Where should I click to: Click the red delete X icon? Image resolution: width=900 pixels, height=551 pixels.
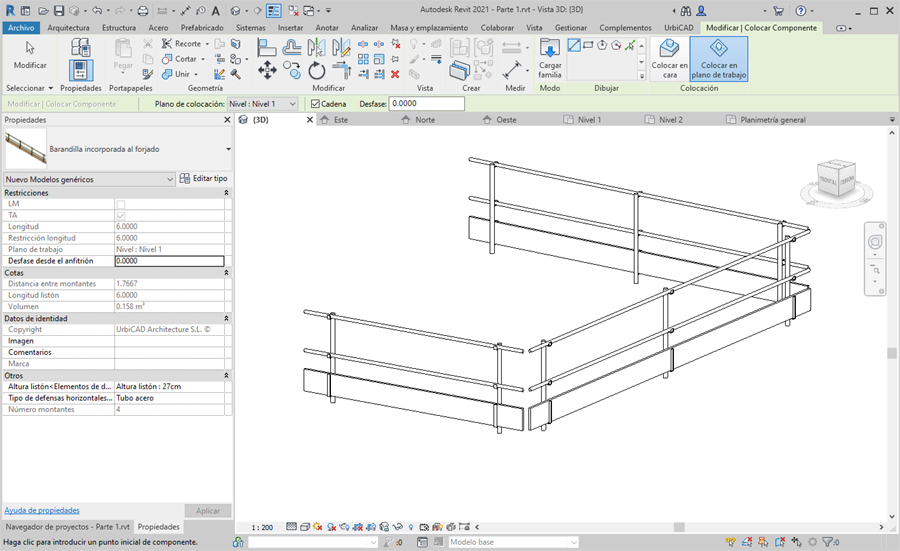coord(395,74)
